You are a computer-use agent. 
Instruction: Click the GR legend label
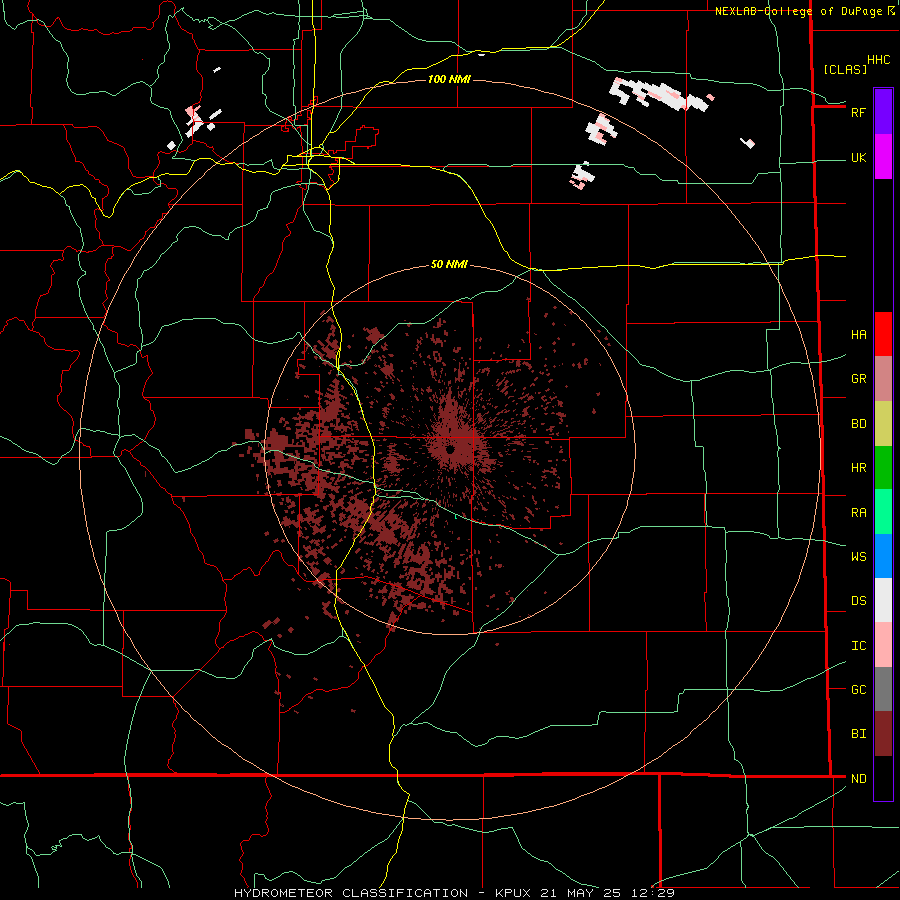pyautogui.click(x=858, y=379)
